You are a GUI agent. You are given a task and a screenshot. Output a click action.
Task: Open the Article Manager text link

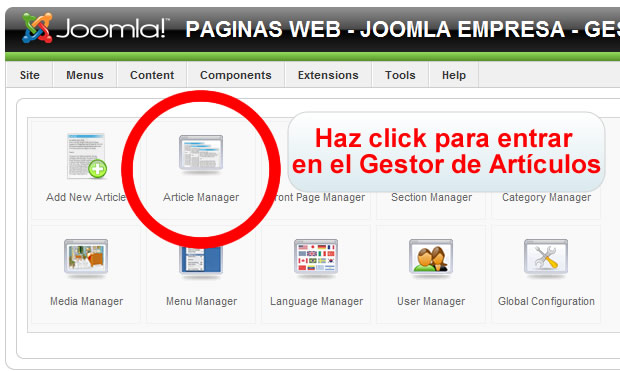click(x=201, y=197)
